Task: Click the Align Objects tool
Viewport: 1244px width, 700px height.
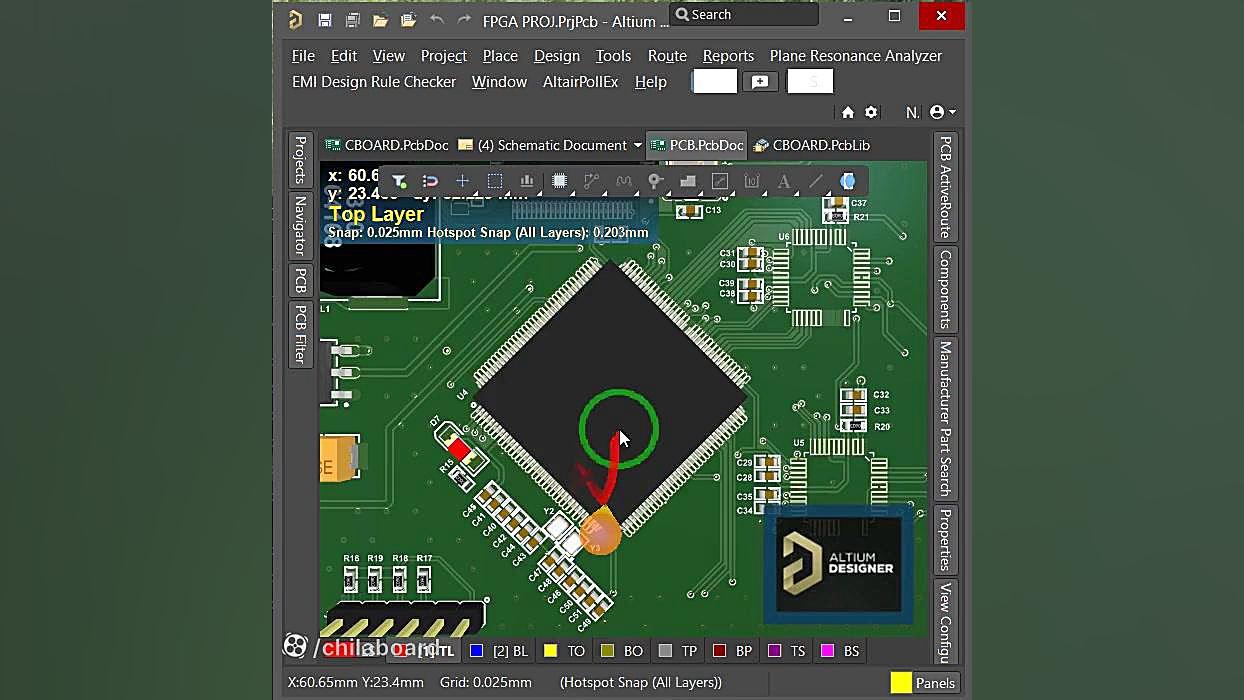Action: [527, 181]
